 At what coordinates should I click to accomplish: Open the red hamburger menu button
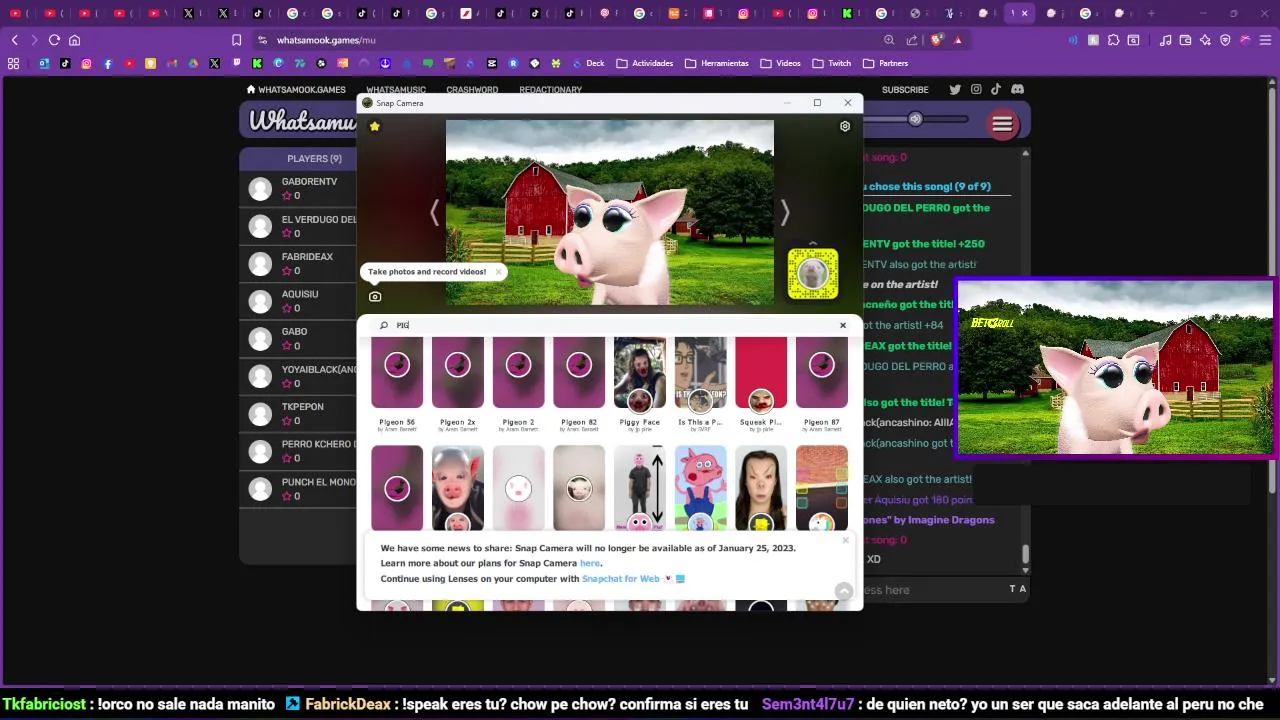click(1002, 124)
